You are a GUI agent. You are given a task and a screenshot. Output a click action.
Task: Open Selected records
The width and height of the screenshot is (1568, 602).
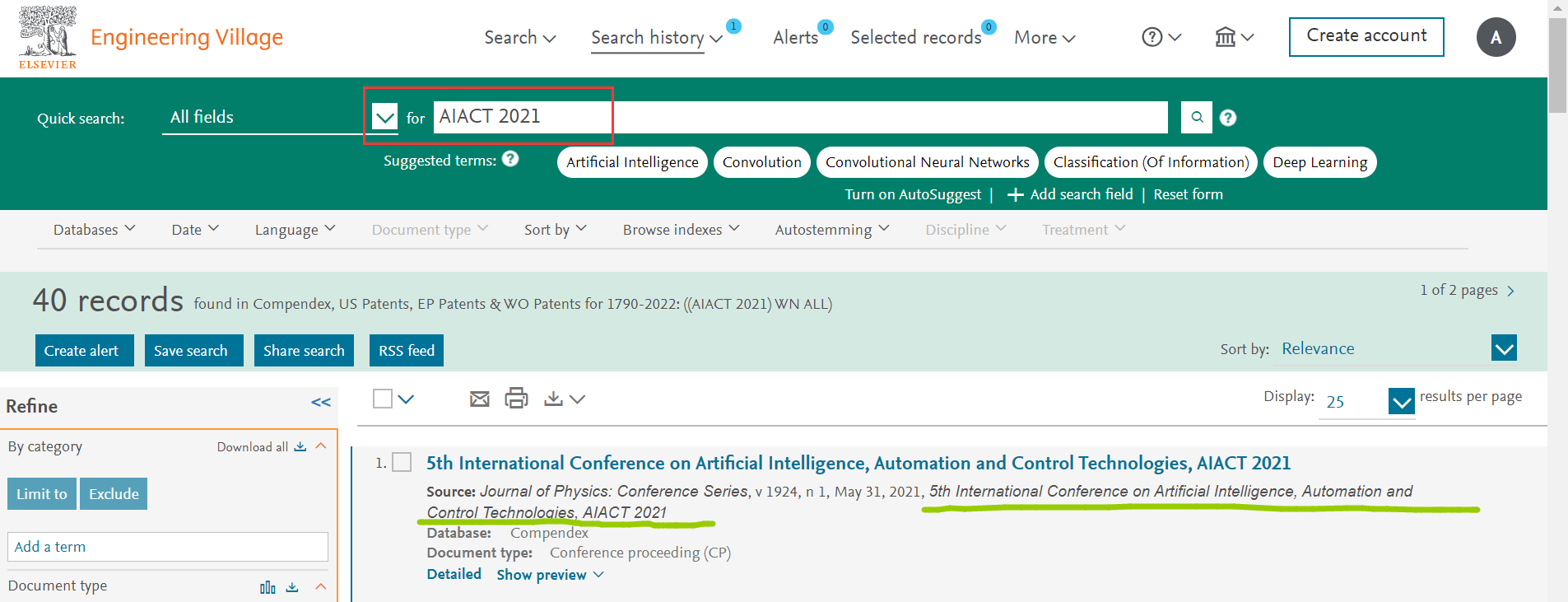[x=916, y=38]
